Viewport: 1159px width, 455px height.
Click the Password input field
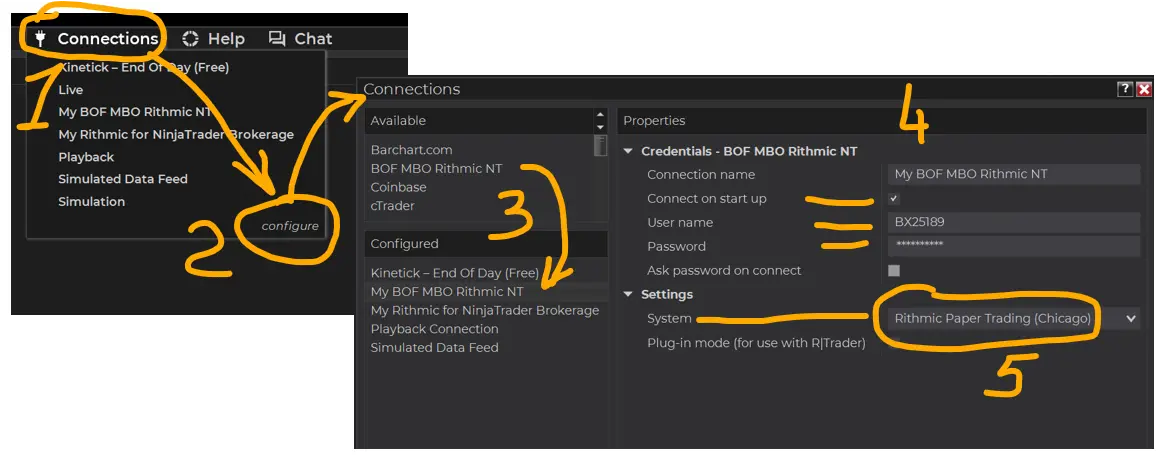(1014, 246)
